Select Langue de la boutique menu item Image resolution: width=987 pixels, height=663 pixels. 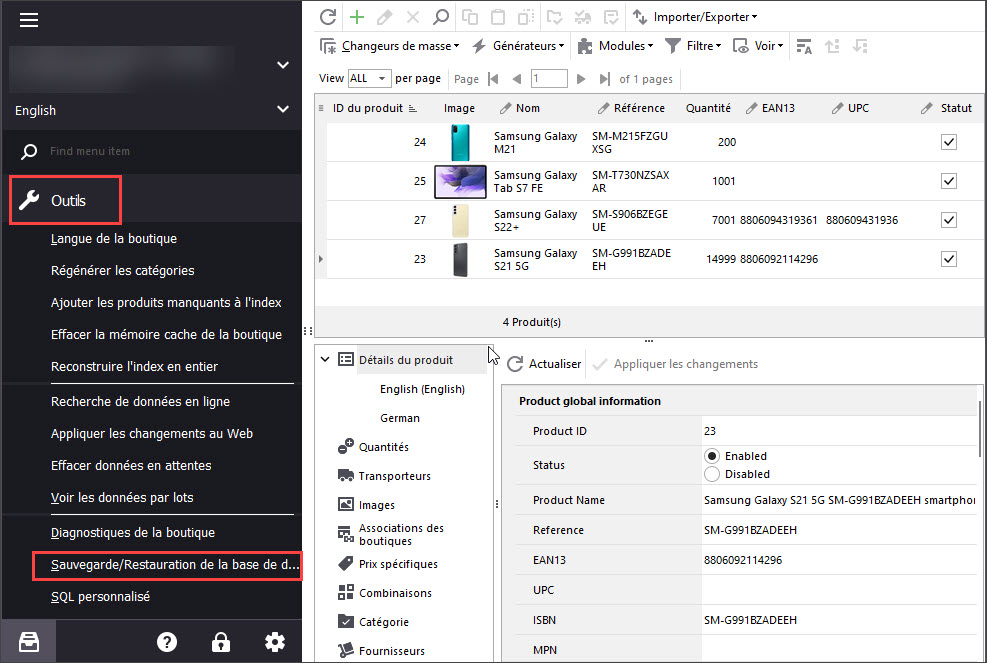(114, 239)
